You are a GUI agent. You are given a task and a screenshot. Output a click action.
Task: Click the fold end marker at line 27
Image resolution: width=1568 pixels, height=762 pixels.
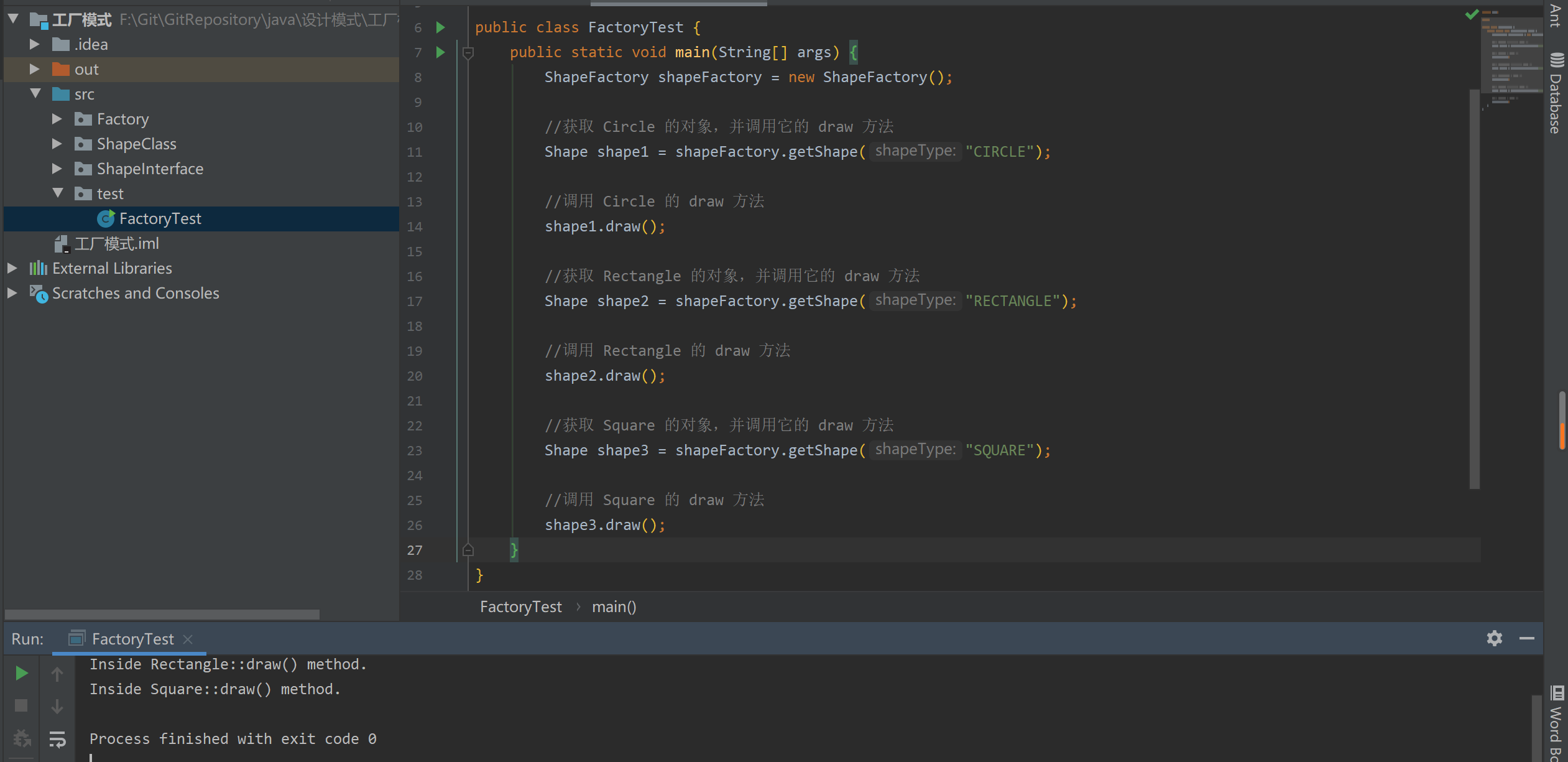(468, 550)
